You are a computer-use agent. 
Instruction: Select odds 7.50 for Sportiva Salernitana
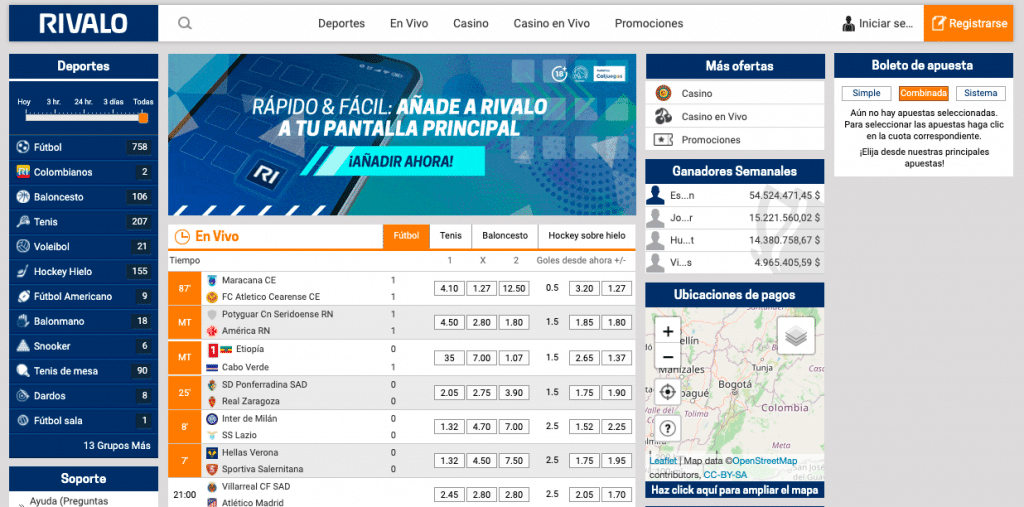coord(514,461)
